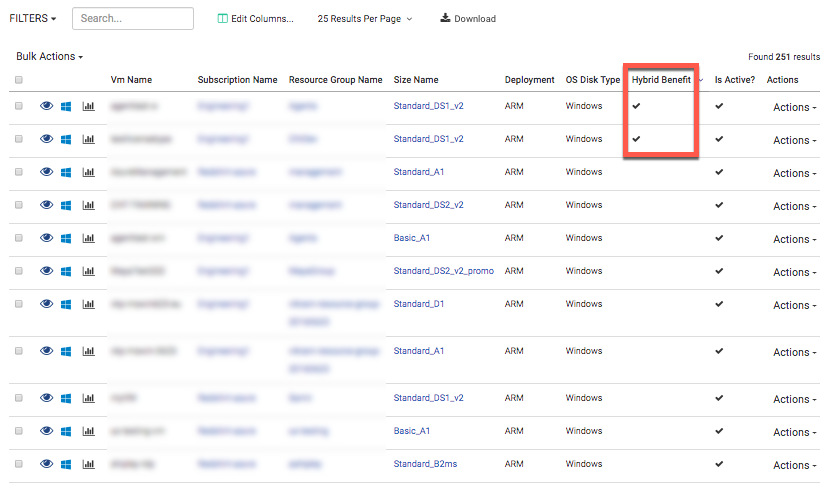Screen dimensions: 832x488
Task: Open the bar chart icon in the Standard_D1 row
Action: click(x=89, y=304)
